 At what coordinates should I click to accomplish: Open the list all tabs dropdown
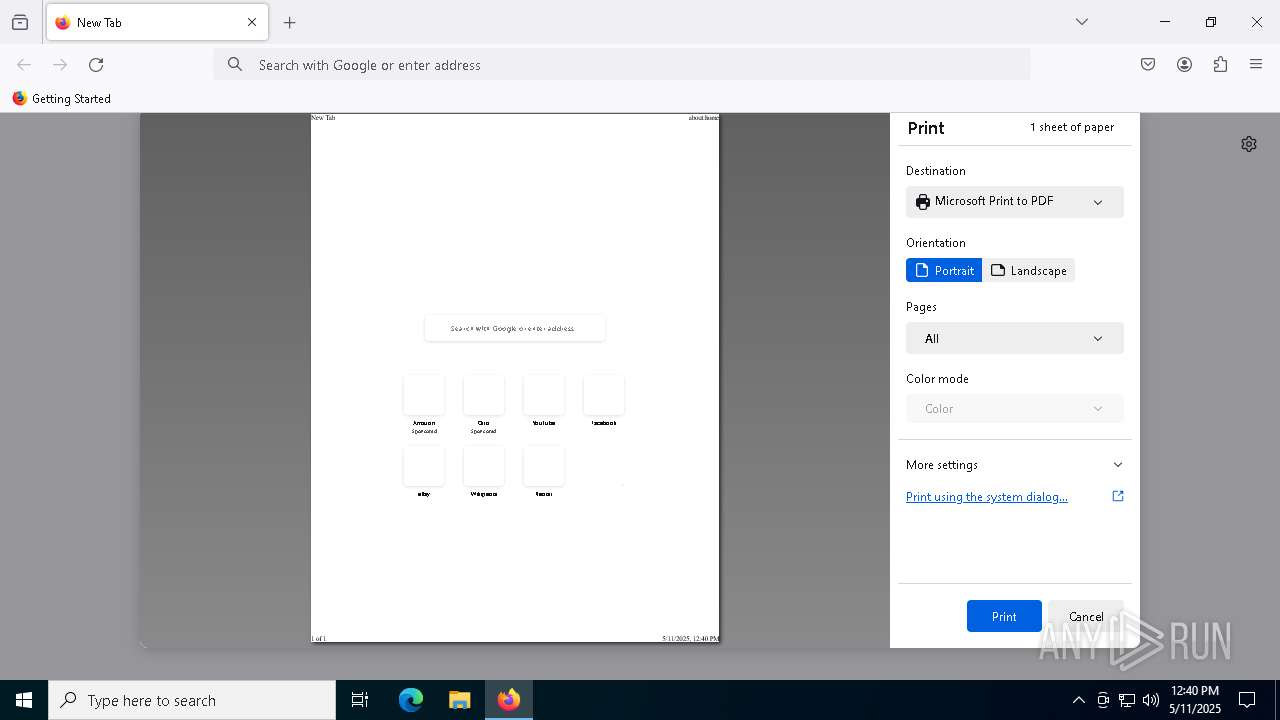(x=1082, y=22)
